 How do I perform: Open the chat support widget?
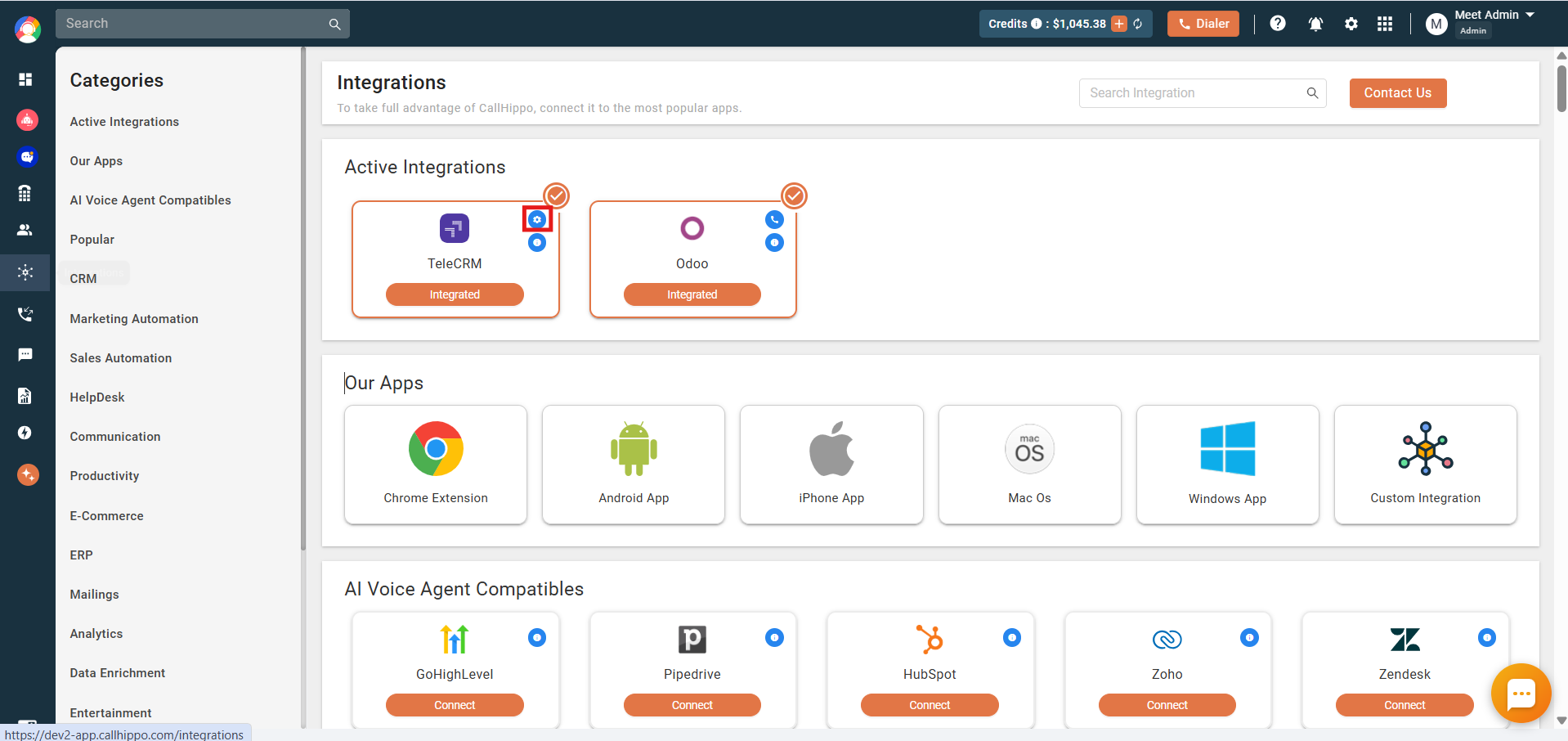[1521, 694]
